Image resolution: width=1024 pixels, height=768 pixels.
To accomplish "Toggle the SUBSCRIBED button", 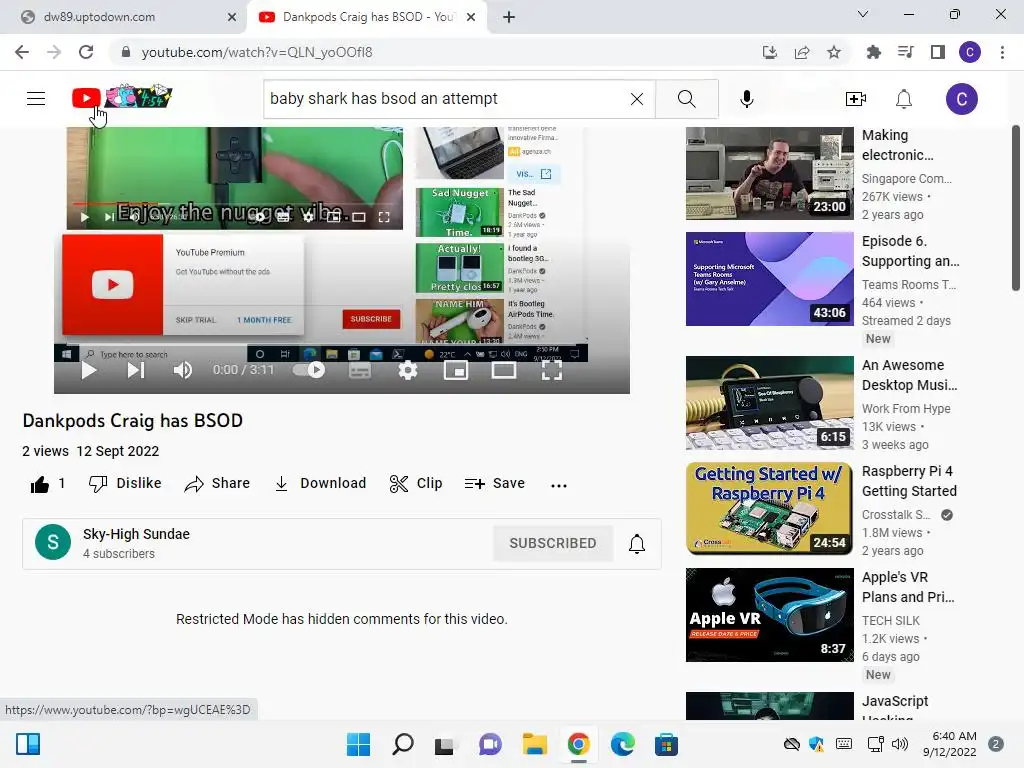I will tap(552, 543).
